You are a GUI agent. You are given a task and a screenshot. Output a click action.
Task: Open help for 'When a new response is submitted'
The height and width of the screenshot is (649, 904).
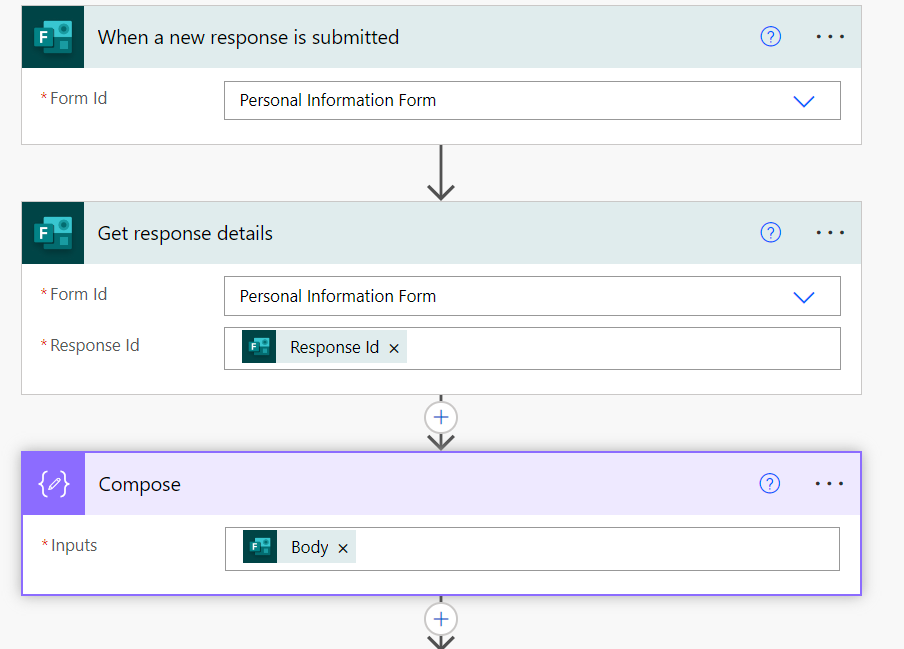770,37
